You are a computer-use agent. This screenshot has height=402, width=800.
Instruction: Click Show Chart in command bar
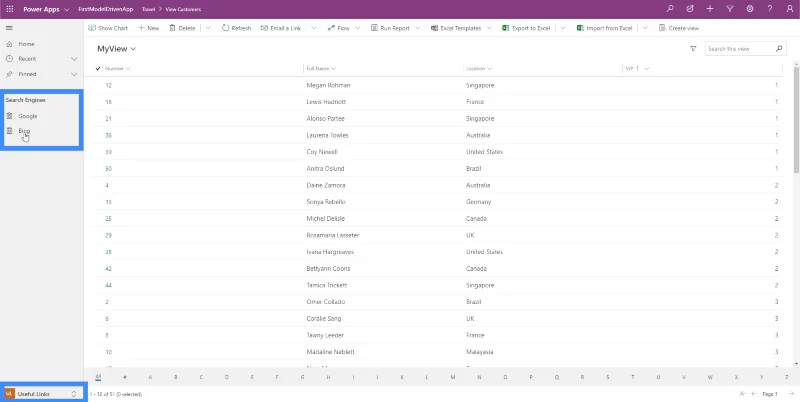point(108,28)
